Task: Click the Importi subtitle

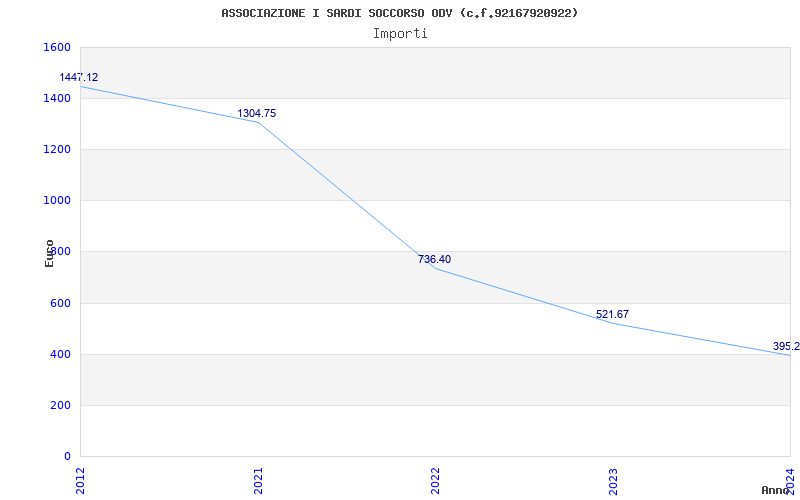Action: pos(400,34)
